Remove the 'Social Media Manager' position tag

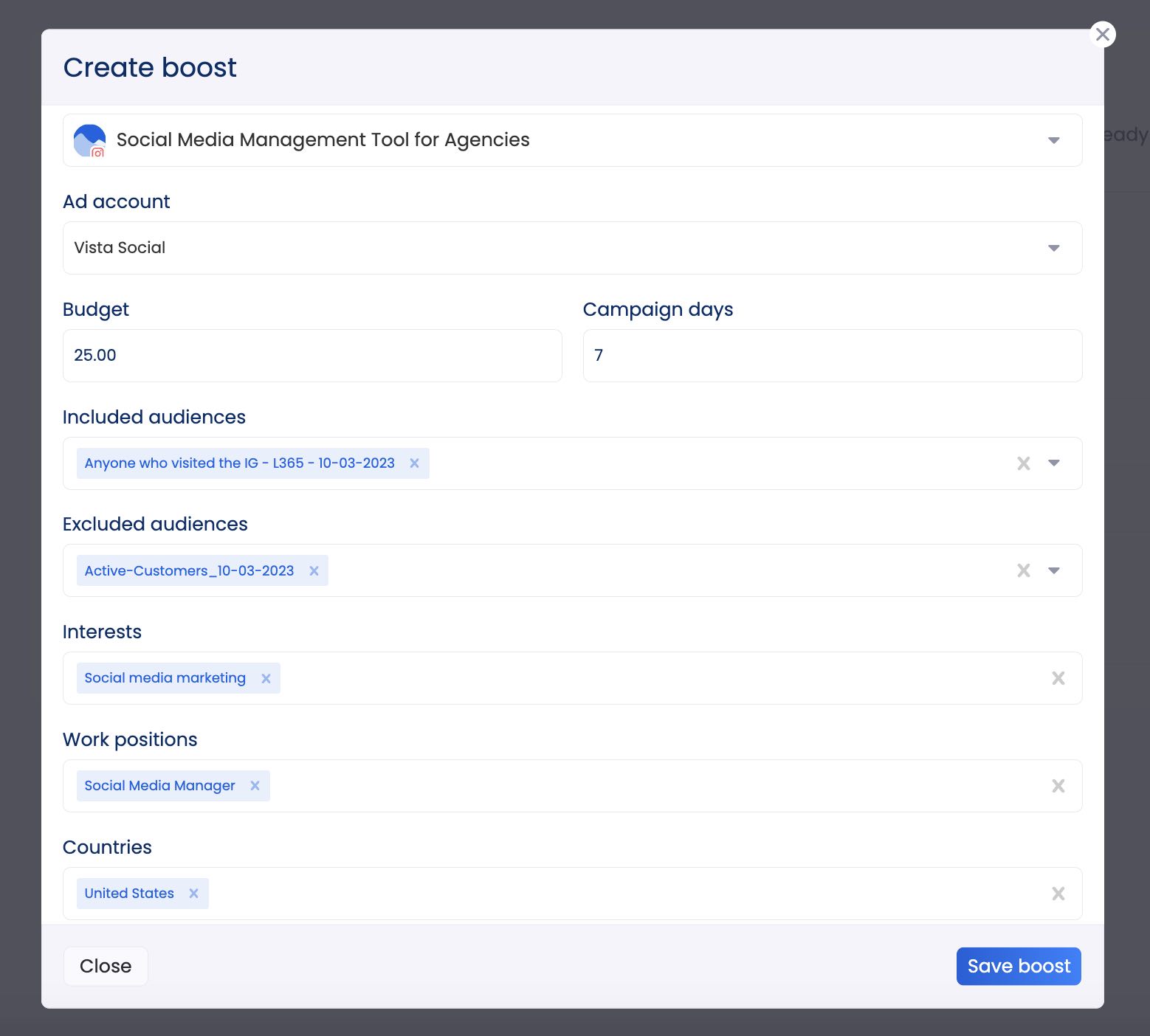coord(255,786)
